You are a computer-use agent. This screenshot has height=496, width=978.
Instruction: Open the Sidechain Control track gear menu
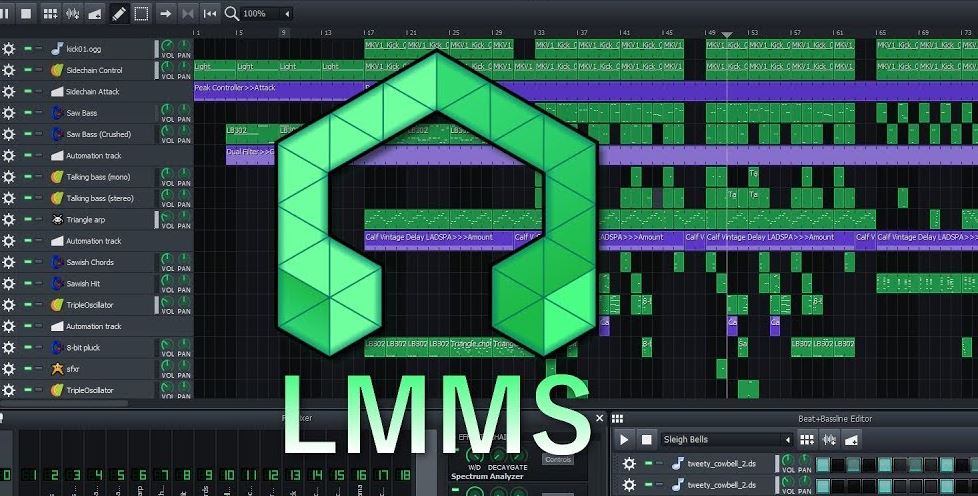(x=8, y=71)
